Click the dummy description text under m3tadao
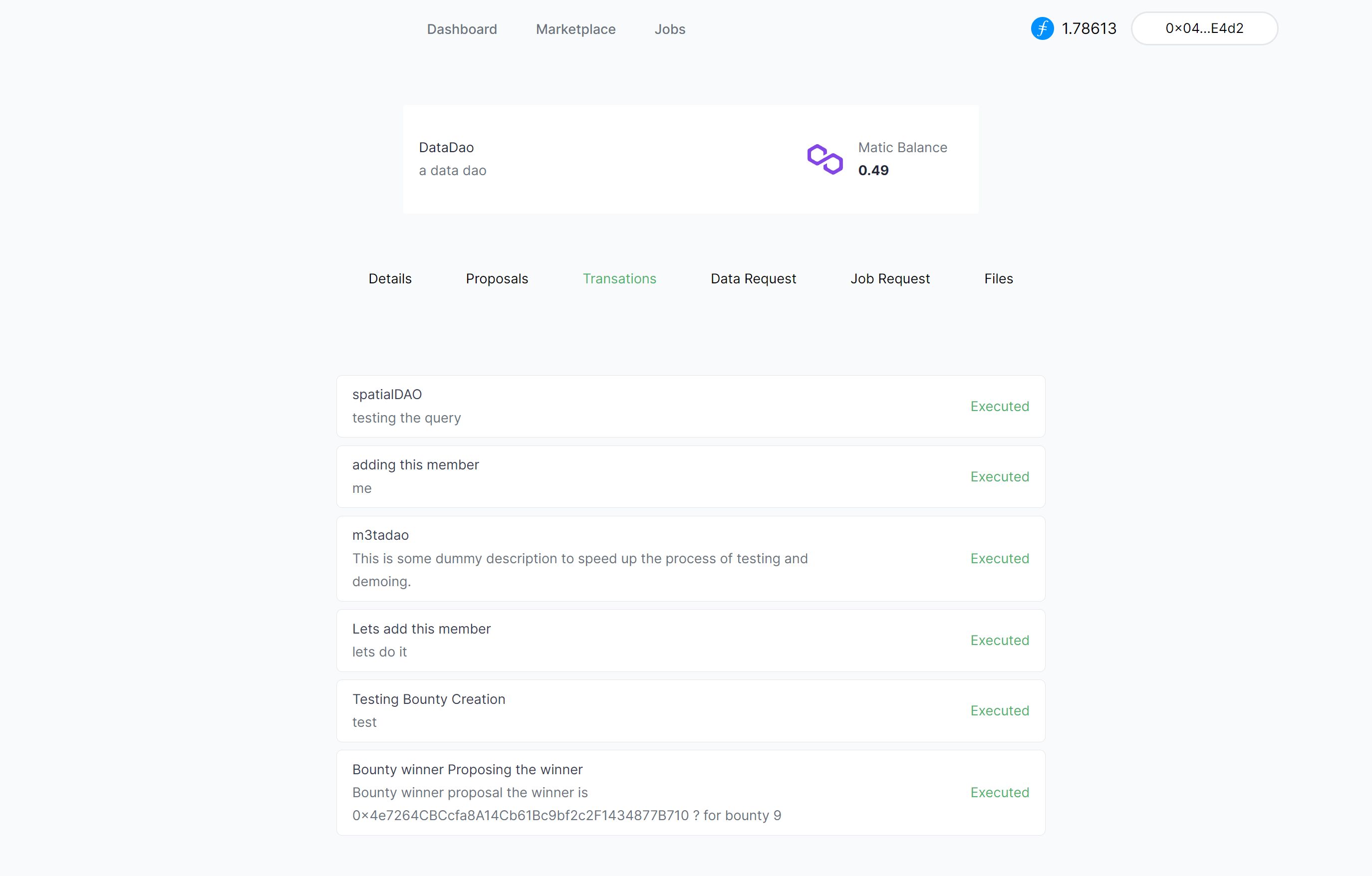This screenshot has height=876, width=1372. pyautogui.click(x=580, y=570)
